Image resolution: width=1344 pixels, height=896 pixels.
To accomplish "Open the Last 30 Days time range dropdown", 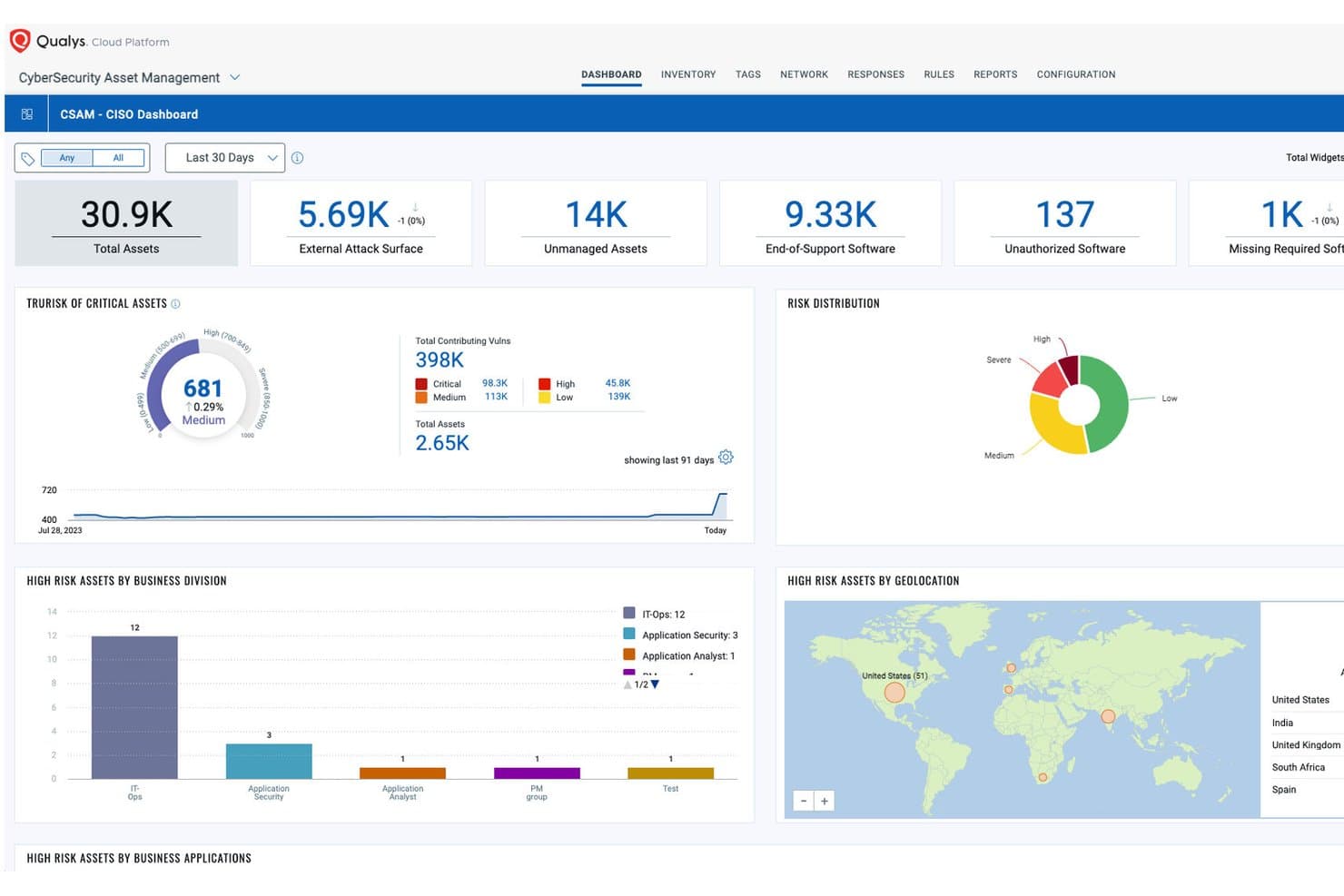I will [225, 158].
